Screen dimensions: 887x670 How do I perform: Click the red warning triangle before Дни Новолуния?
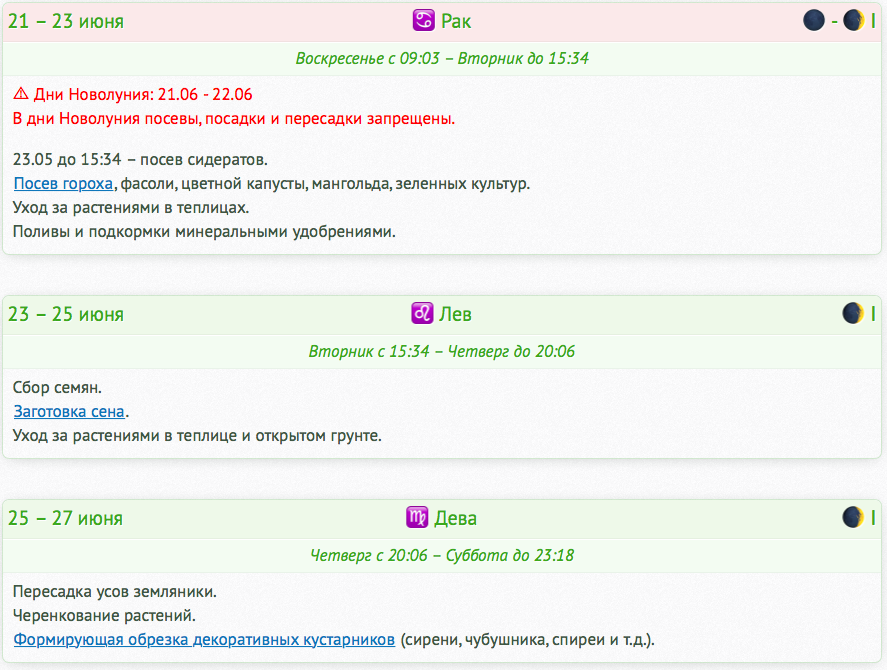point(21,95)
